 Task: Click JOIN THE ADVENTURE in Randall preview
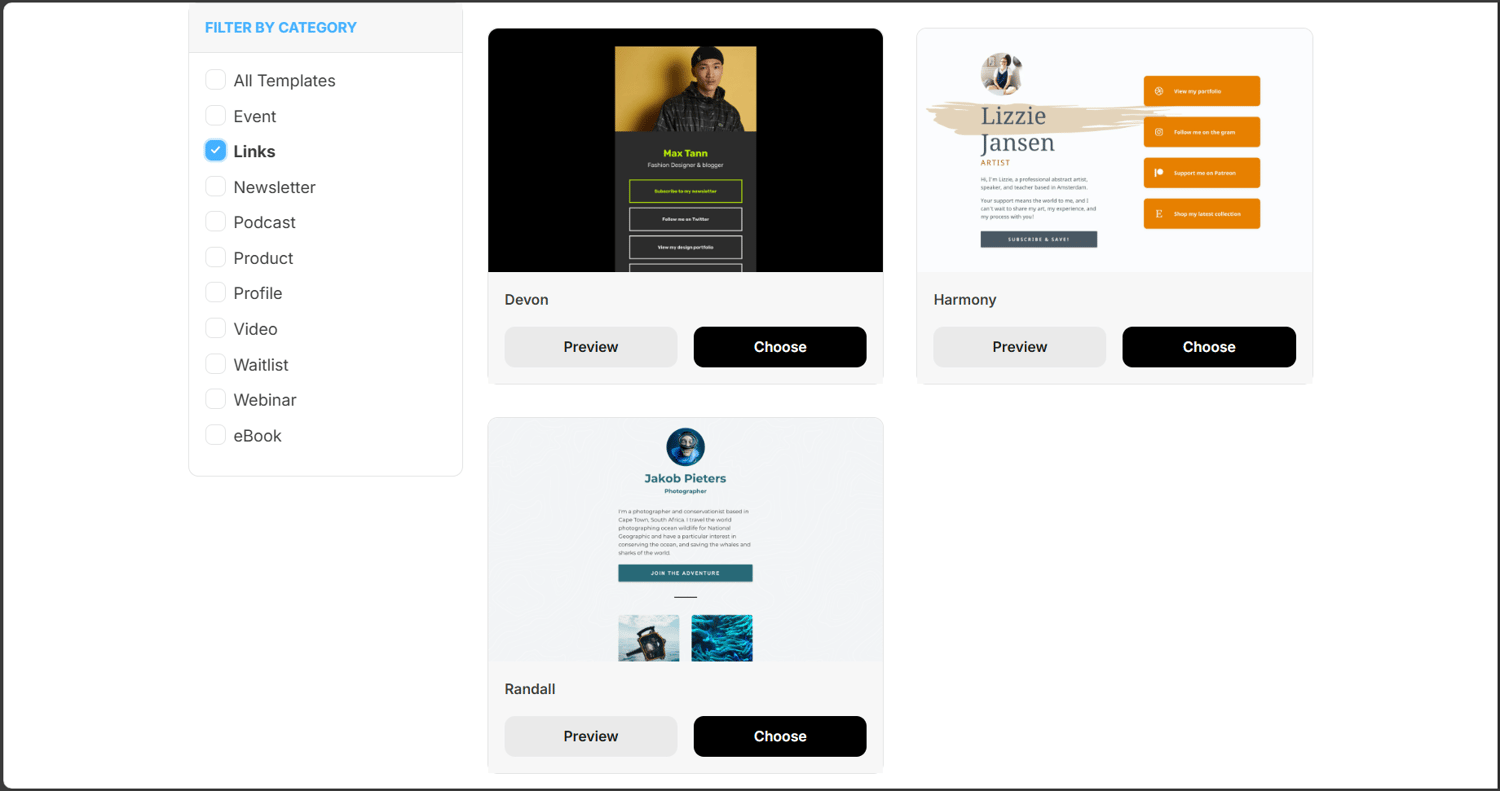coord(684,573)
